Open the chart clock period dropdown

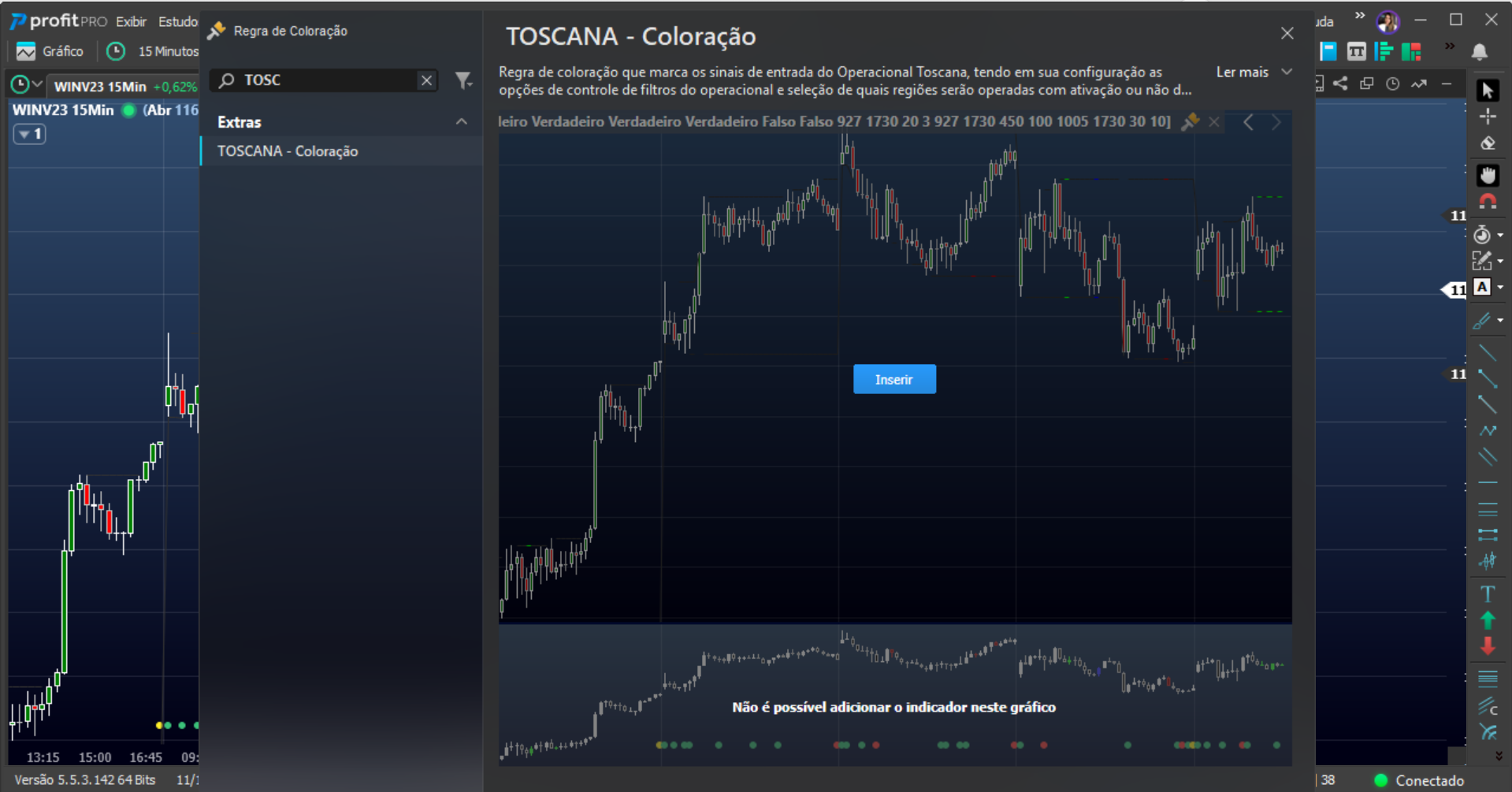25,84
